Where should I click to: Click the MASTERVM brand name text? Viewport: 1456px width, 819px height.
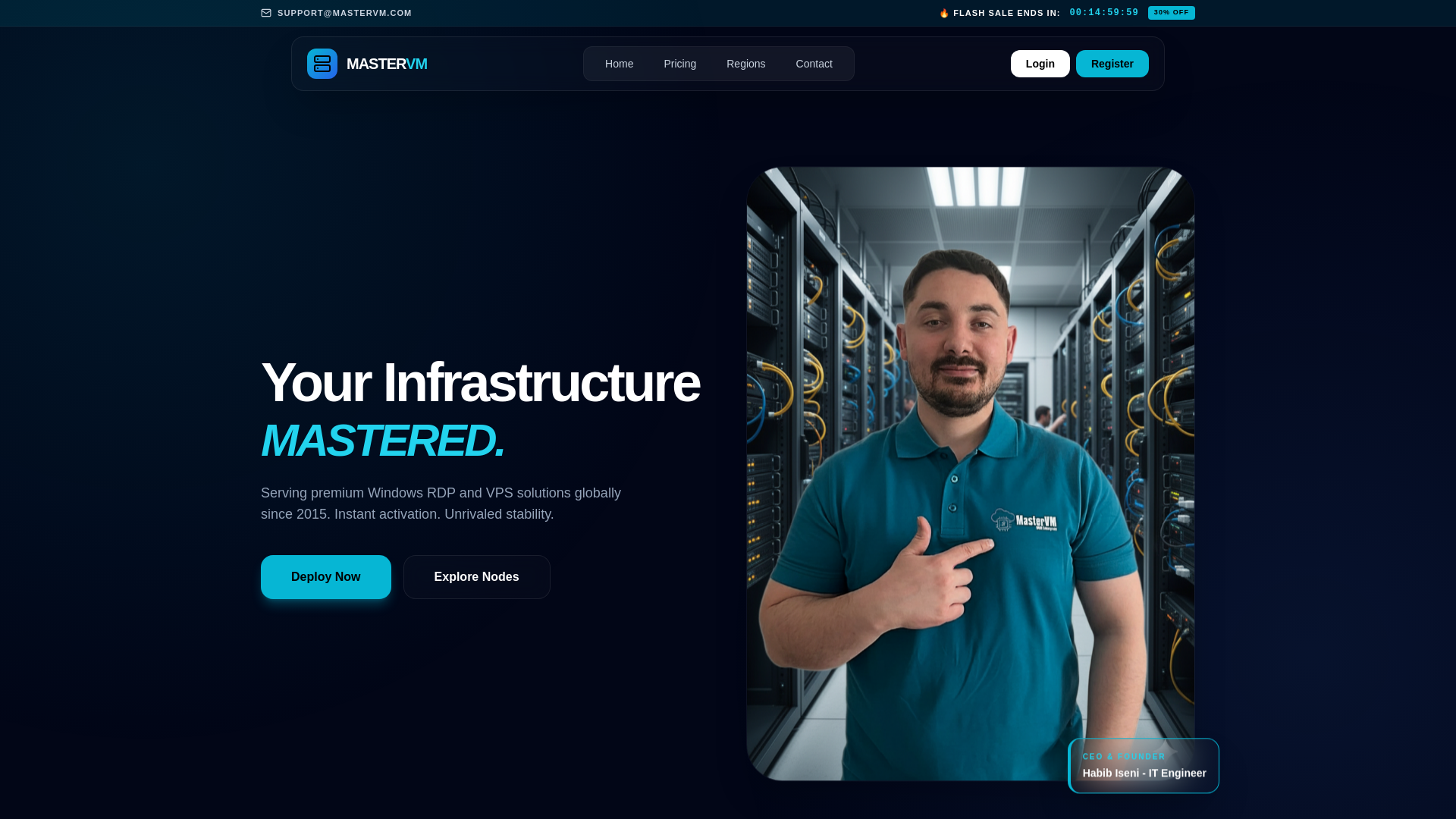[x=387, y=64]
